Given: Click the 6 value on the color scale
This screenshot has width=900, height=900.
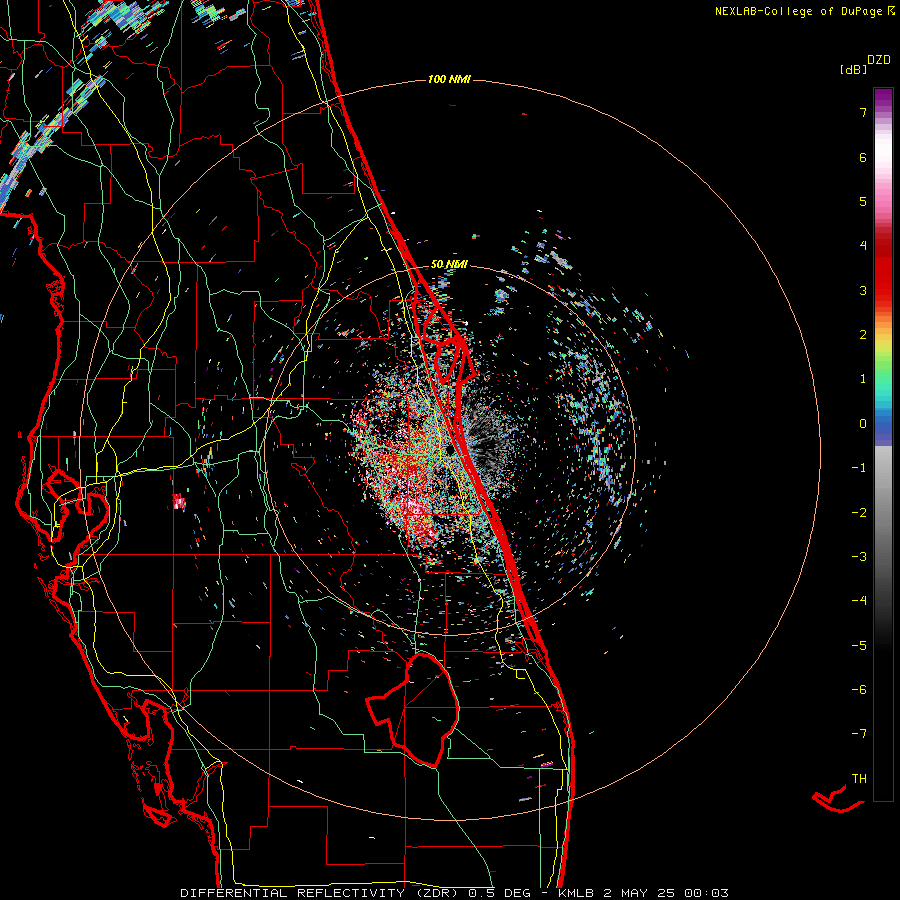Looking at the screenshot, I should click(863, 157).
